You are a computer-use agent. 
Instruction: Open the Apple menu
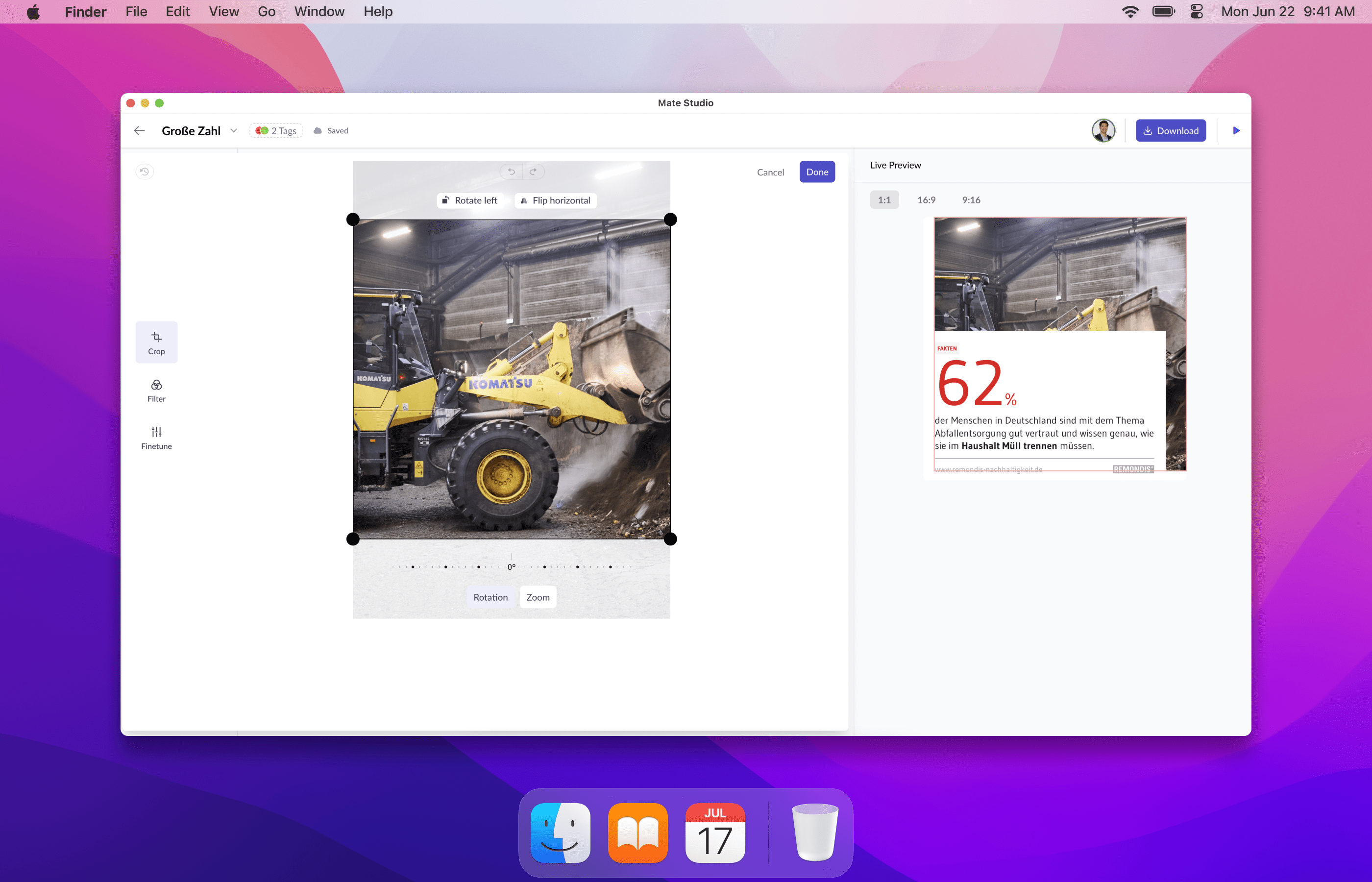(33, 11)
